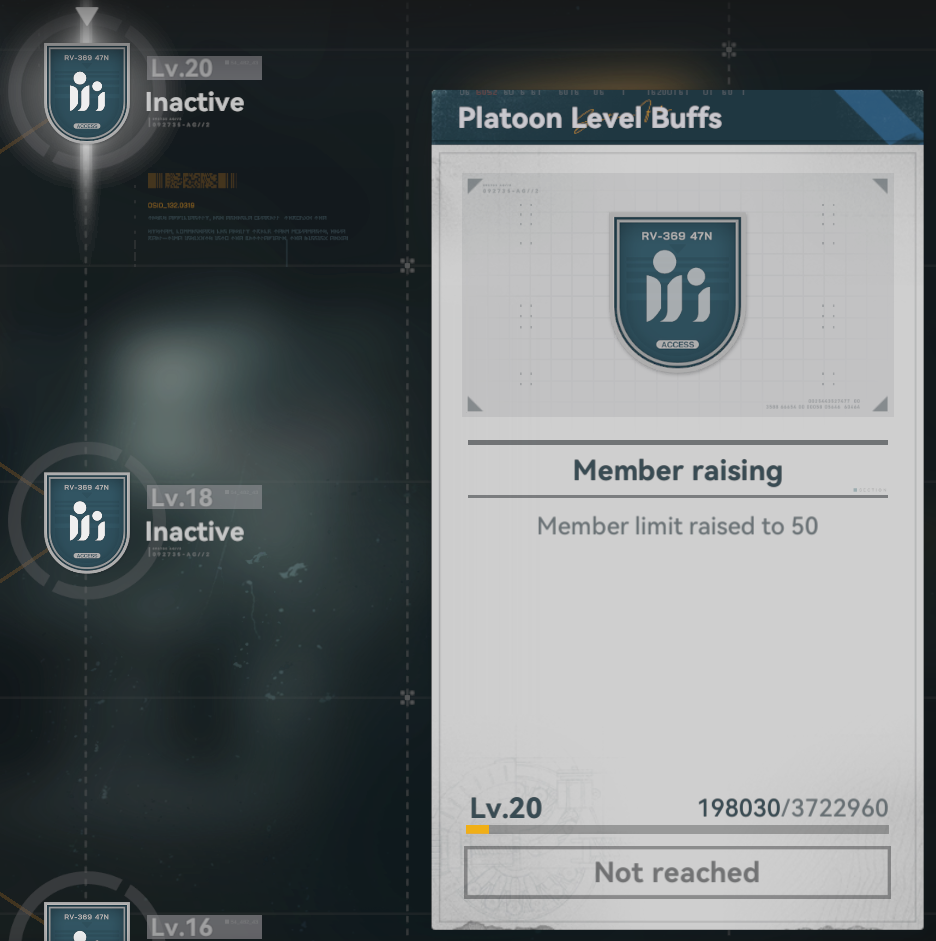Click the Member raising heading
This screenshot has height=941, width=936.
(678, 470)
